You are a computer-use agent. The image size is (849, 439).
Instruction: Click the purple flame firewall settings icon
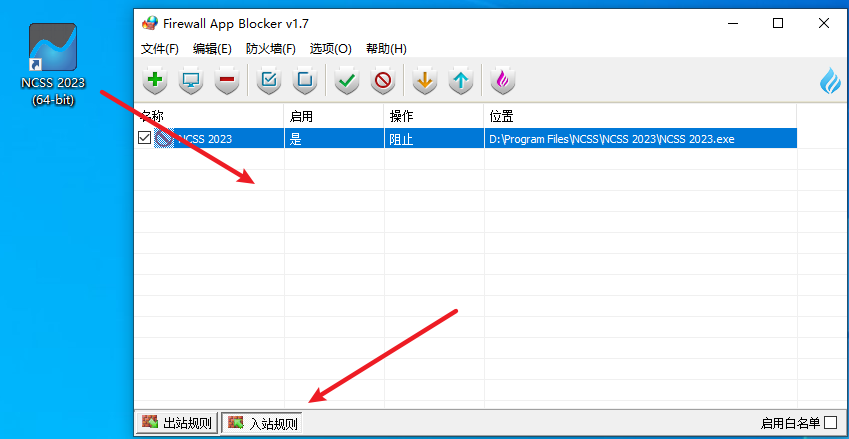[x=502, y=80]
